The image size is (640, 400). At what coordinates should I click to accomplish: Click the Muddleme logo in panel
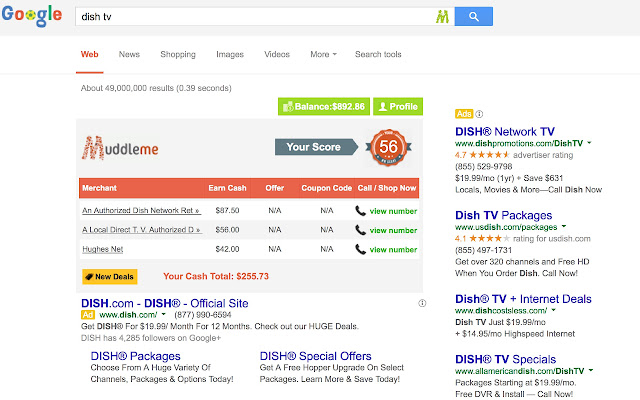coord(120,148)
